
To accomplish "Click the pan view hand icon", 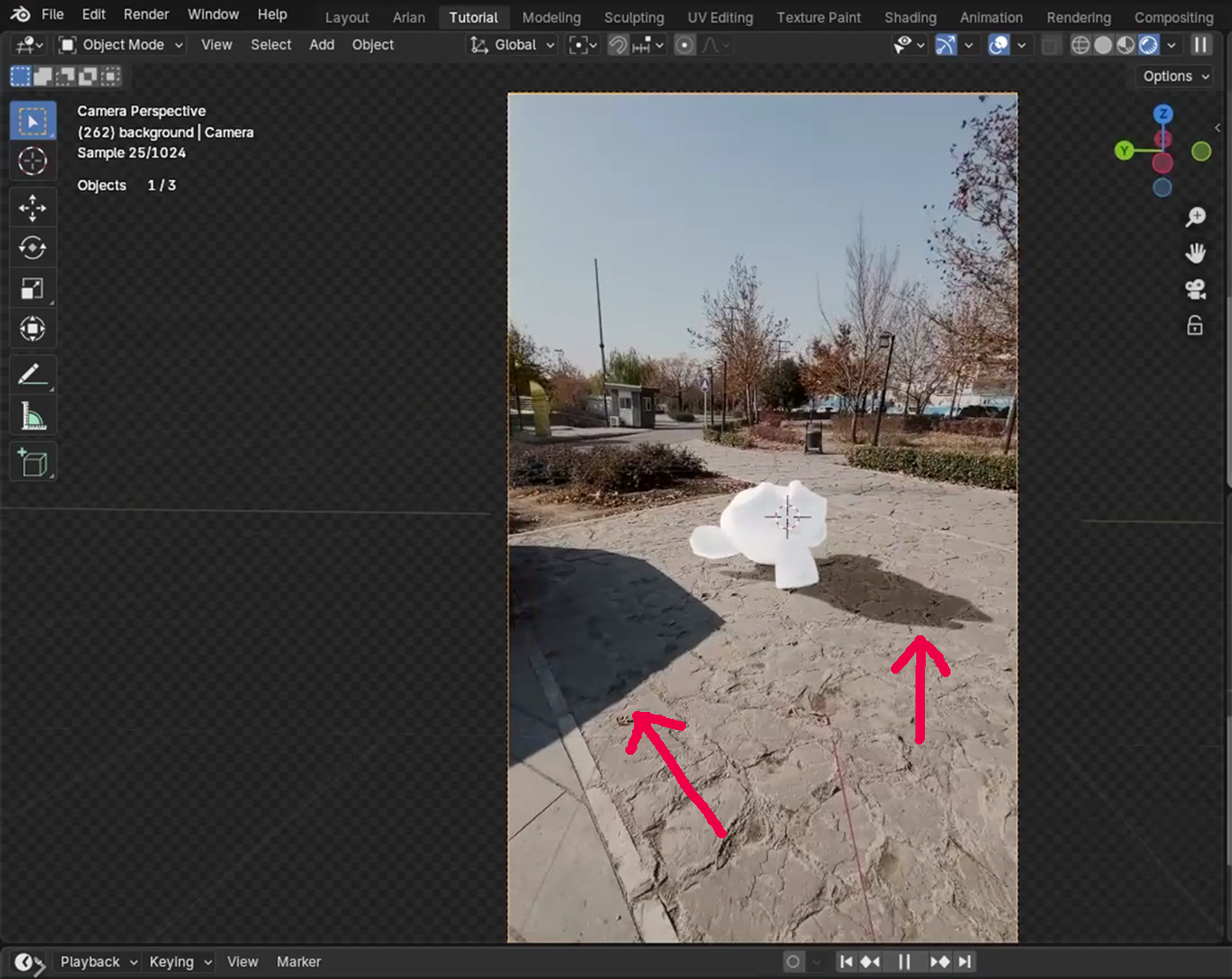I will [x=1195, y=253].
